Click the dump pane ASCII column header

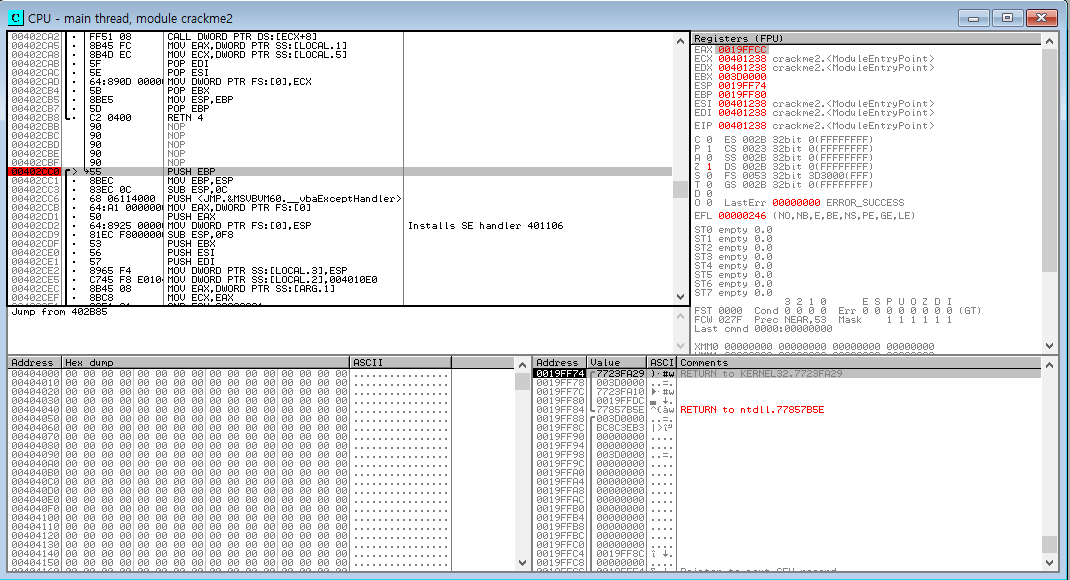(401, 362)
